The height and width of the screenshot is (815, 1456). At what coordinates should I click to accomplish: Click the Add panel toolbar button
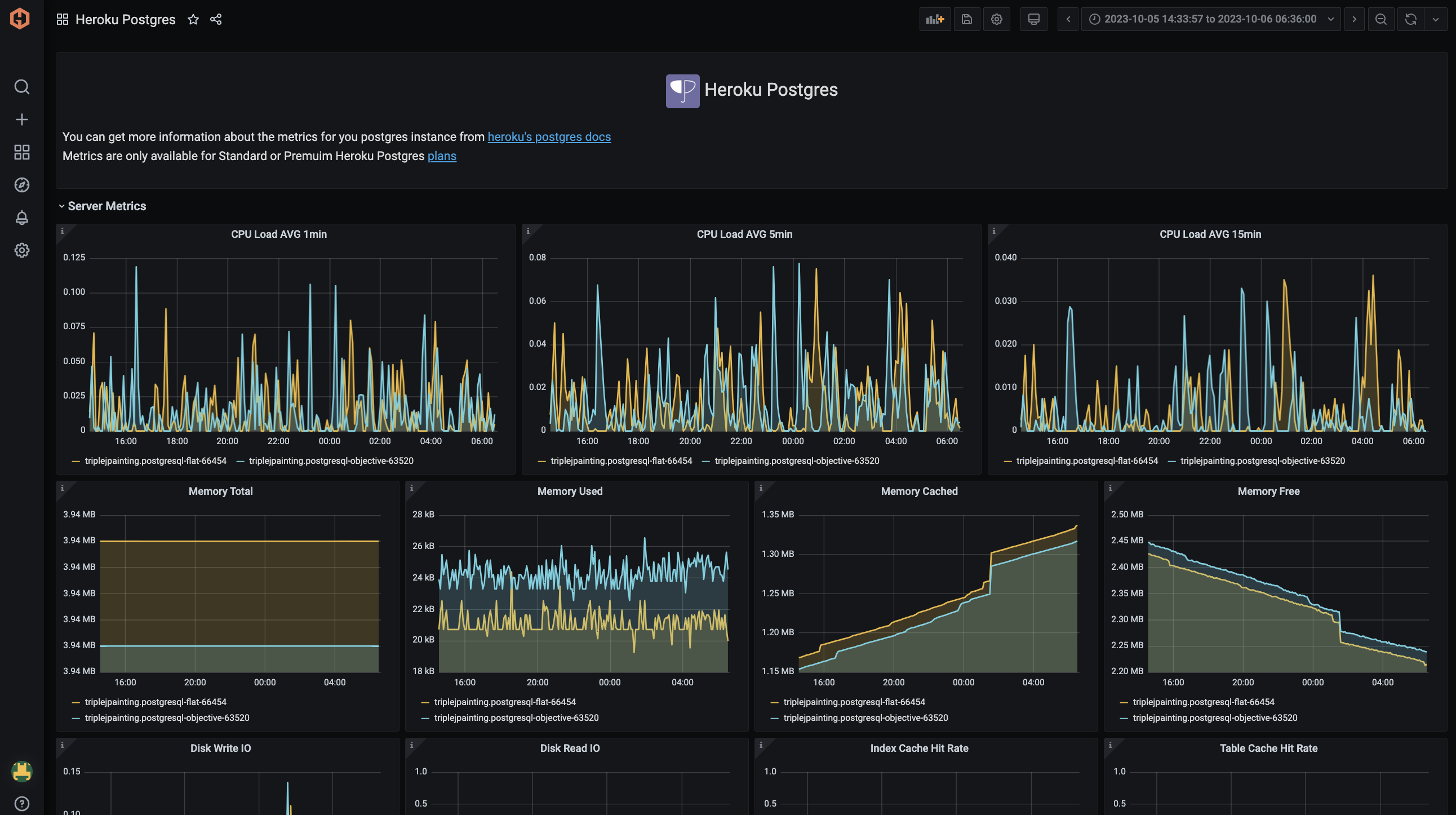coord(935,19)
